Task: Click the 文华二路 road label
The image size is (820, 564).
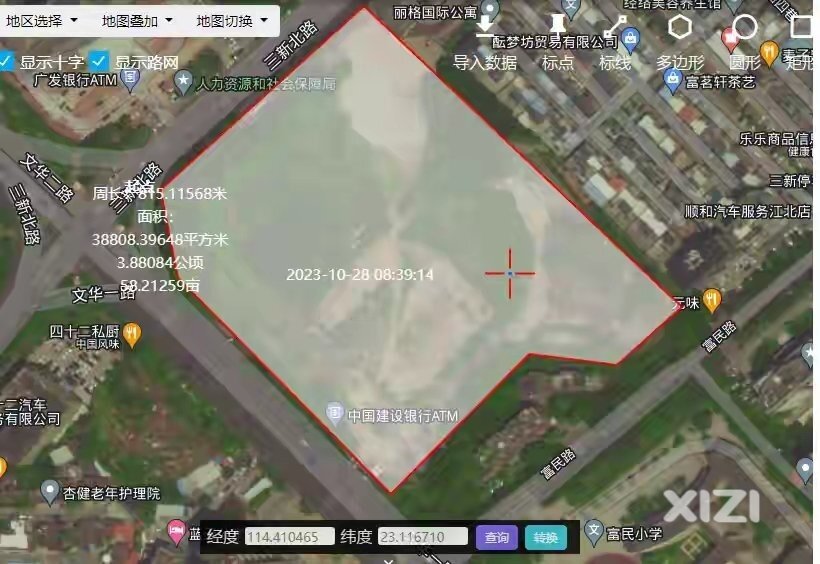Action: pyautogui.click(x=46, y=178)
